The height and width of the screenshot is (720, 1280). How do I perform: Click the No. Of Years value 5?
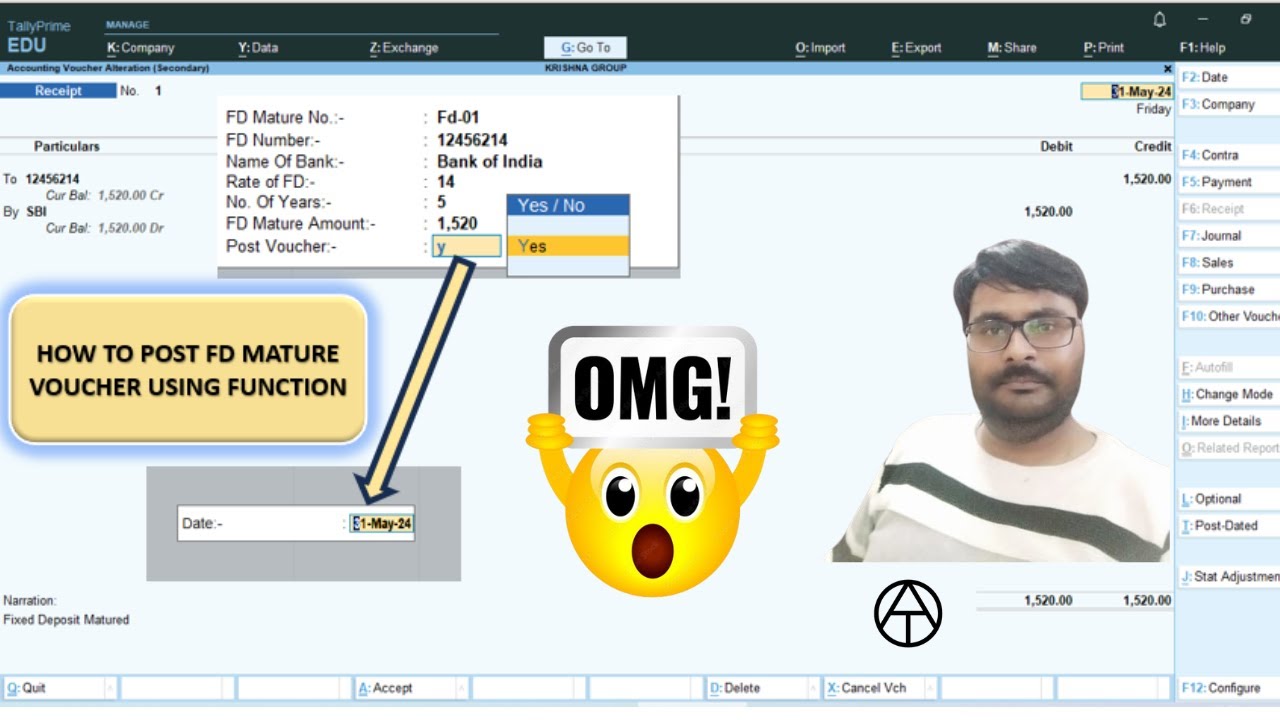[x=442, y=203]
